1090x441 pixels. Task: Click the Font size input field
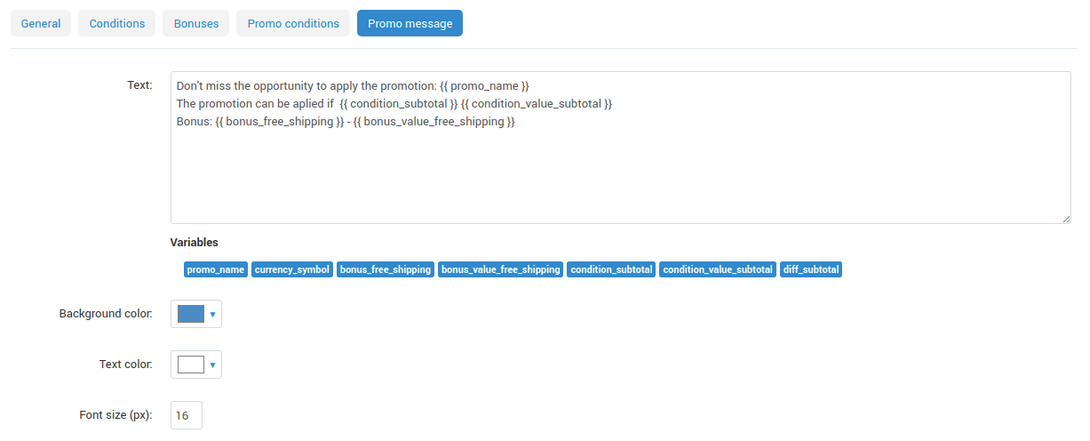click(x=186, y=415)
